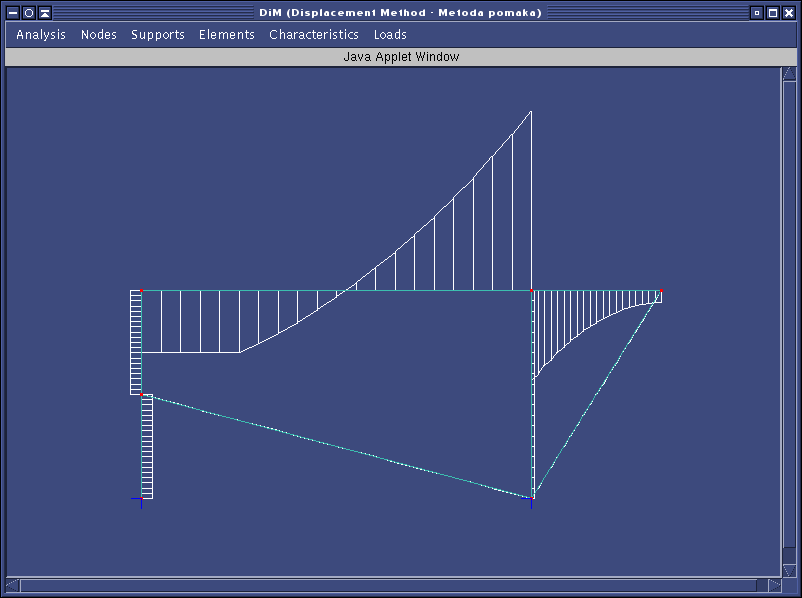
Task: Click the Java Applet Window label
Action: (x=401, y=57)
